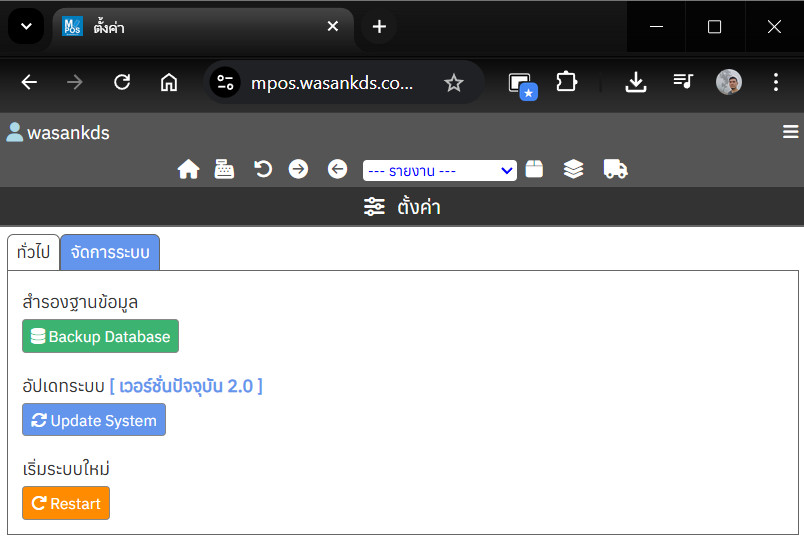Click the delivery truck icon
Image resolution: width=804 pixels, height=554 pixels.
[615, 169]
